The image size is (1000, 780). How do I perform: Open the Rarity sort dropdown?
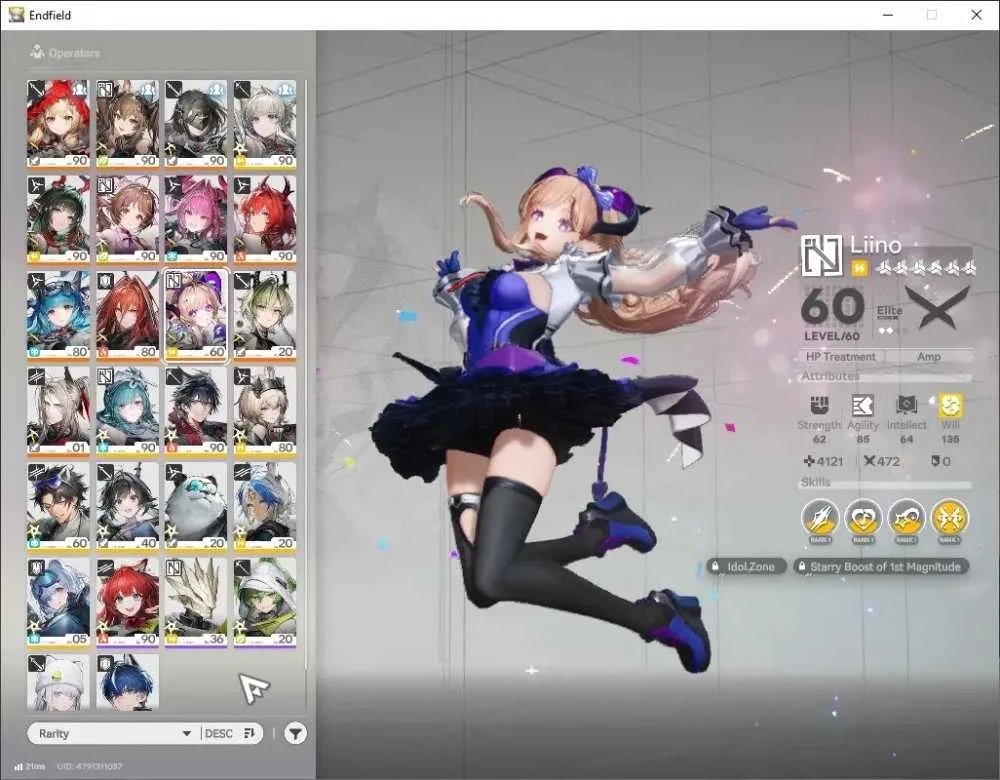coord(114,733)
